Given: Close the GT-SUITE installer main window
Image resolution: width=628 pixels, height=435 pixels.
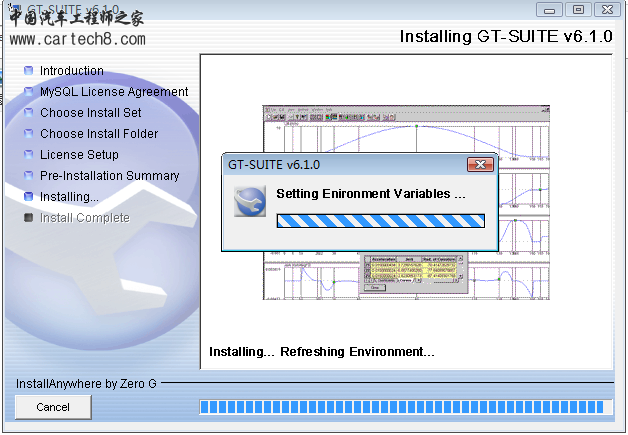Looking at the screenshot, I should click(607, 10).
